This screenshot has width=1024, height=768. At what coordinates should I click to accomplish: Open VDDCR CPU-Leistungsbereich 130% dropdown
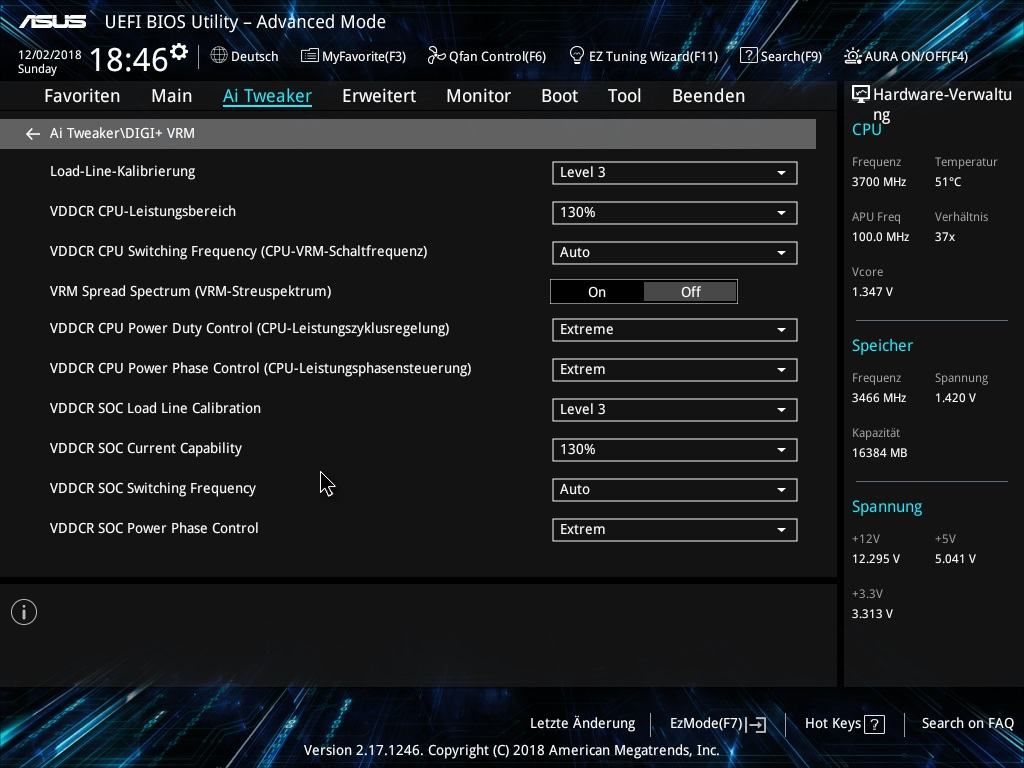click(x=675, y=213)
